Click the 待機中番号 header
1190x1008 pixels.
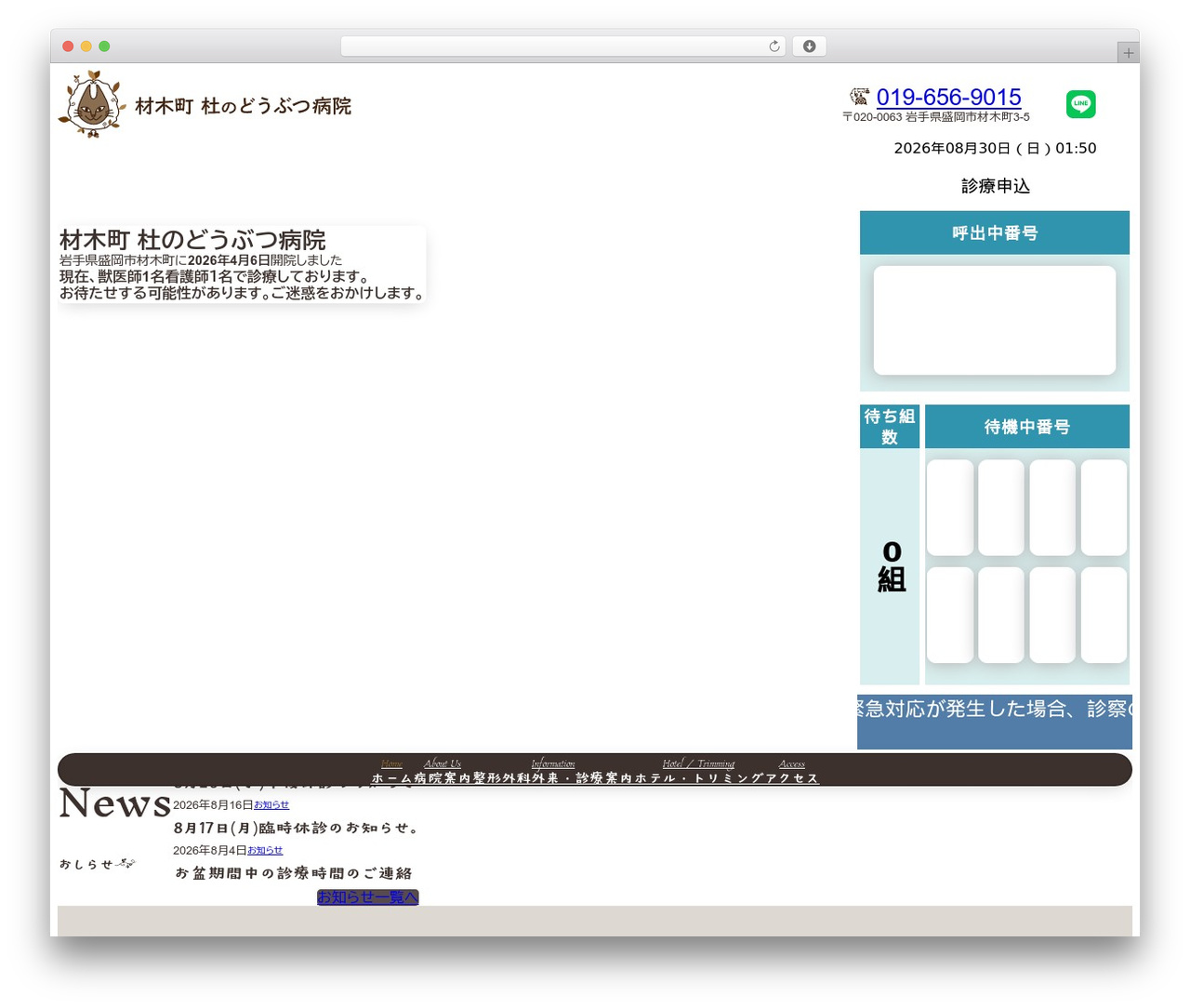1027,427
